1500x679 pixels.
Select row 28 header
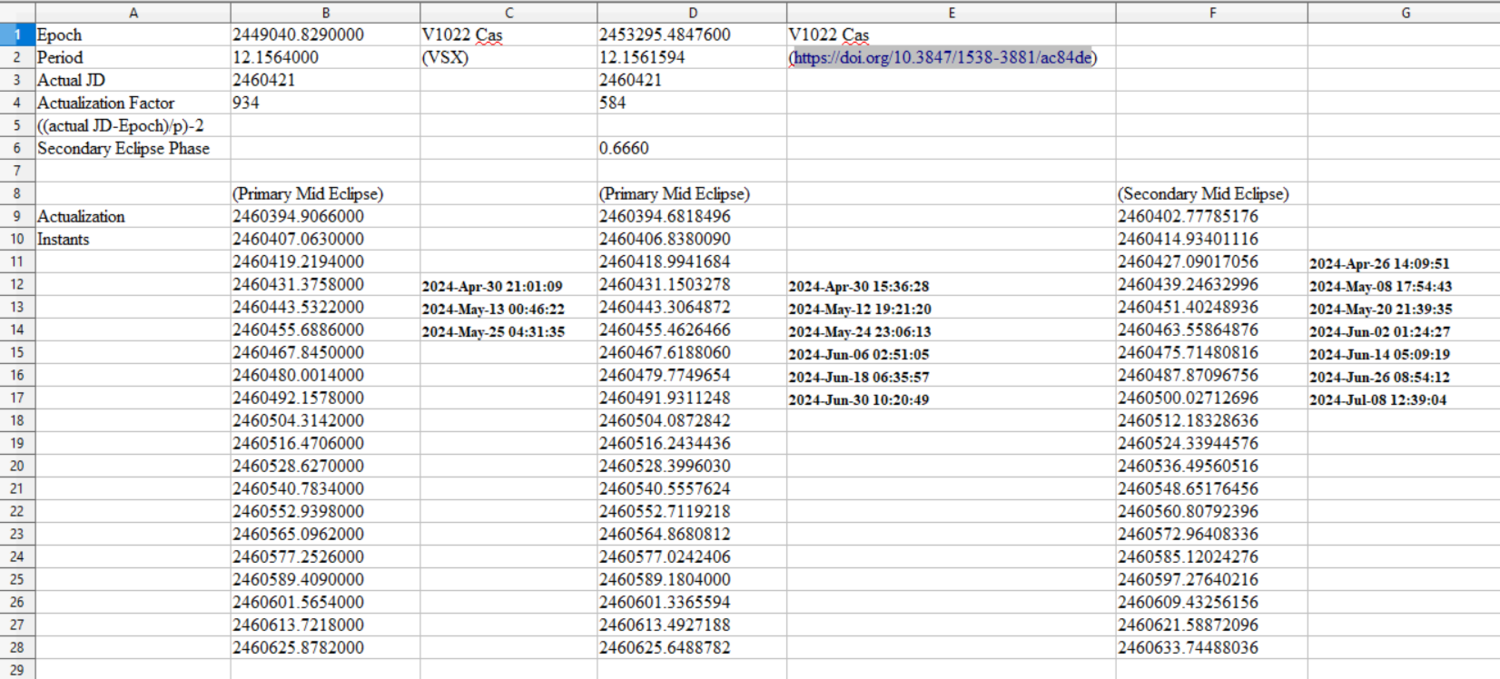(16, 648)
